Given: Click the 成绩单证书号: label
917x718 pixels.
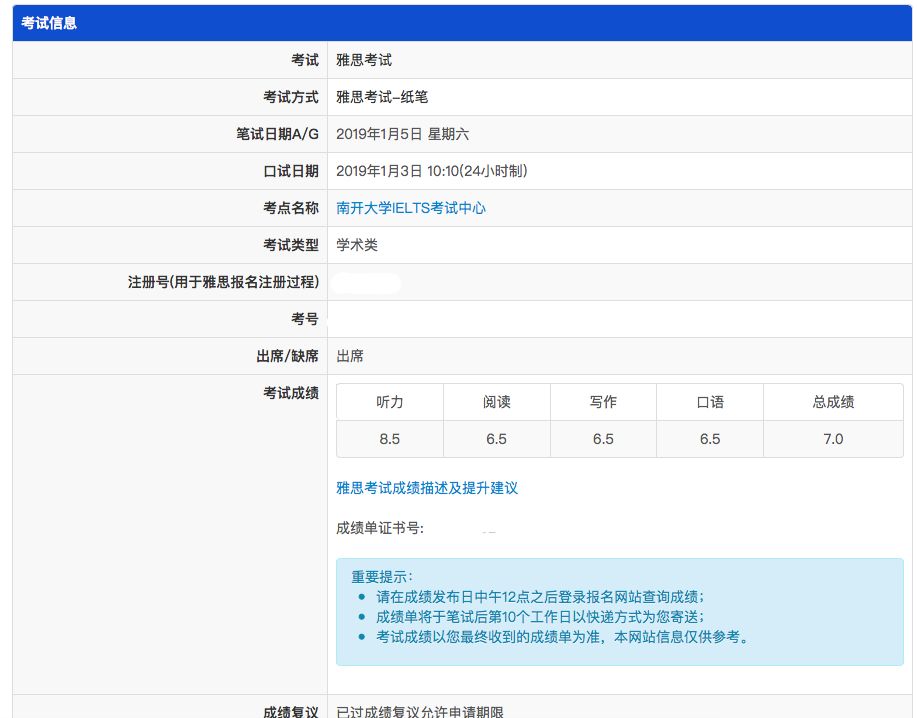Looking at the screenshot, I should coord(380,529).
